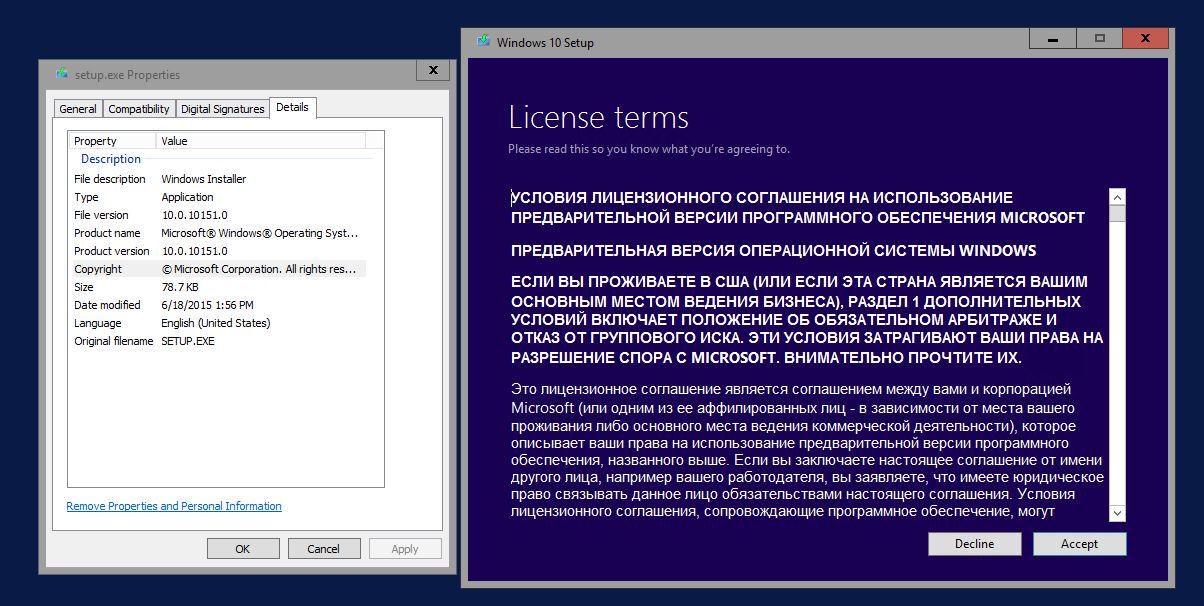1204x606 pixels.
Task: Select the Product name row
Action: pos(219,233)
